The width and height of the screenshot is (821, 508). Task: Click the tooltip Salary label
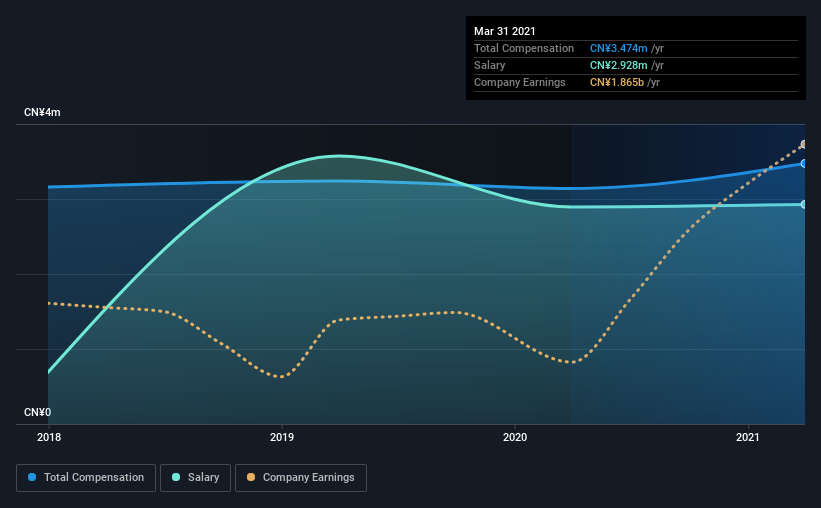[490, 65]
